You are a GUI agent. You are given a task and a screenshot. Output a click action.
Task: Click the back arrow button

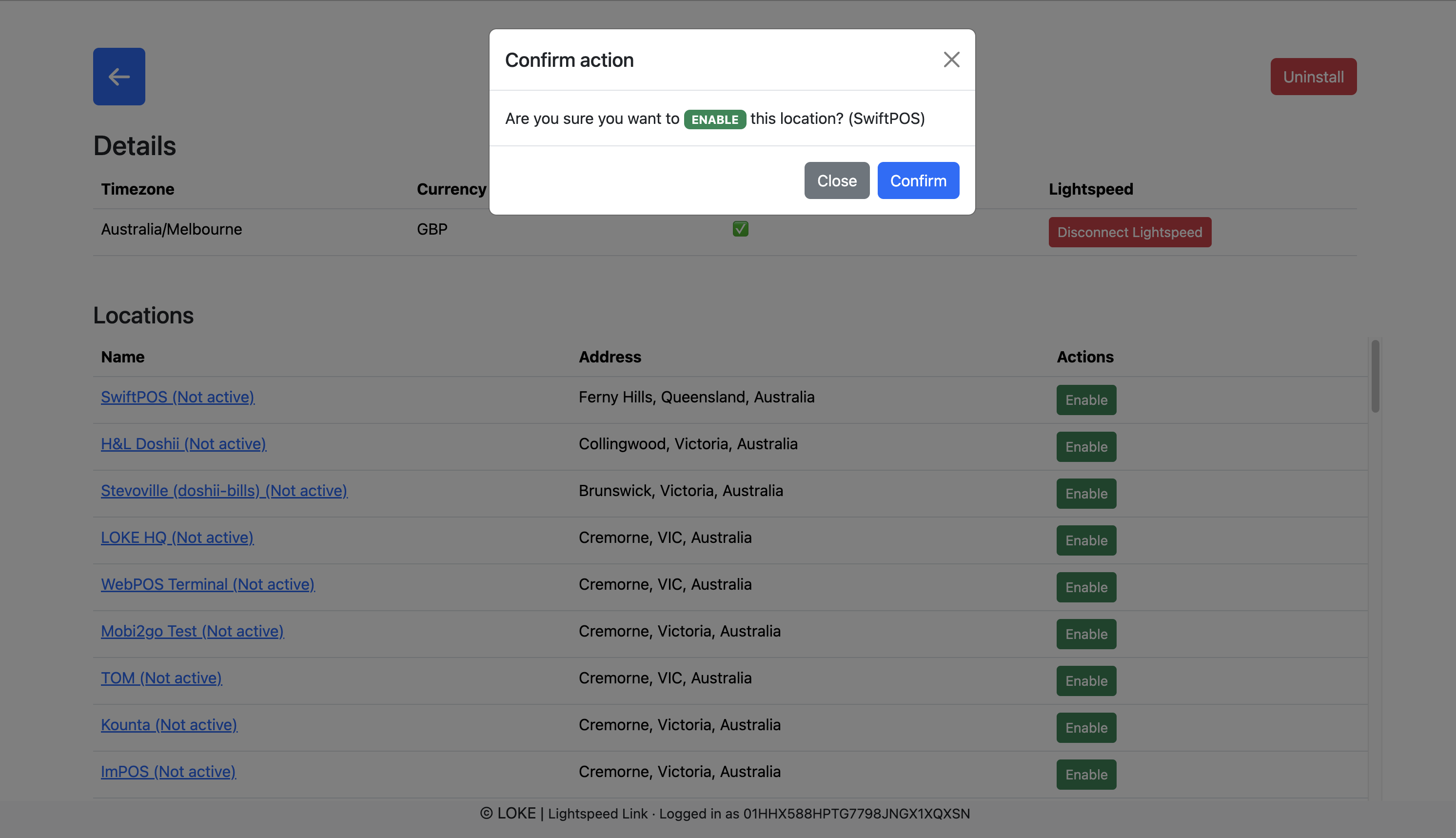point(119,77)
